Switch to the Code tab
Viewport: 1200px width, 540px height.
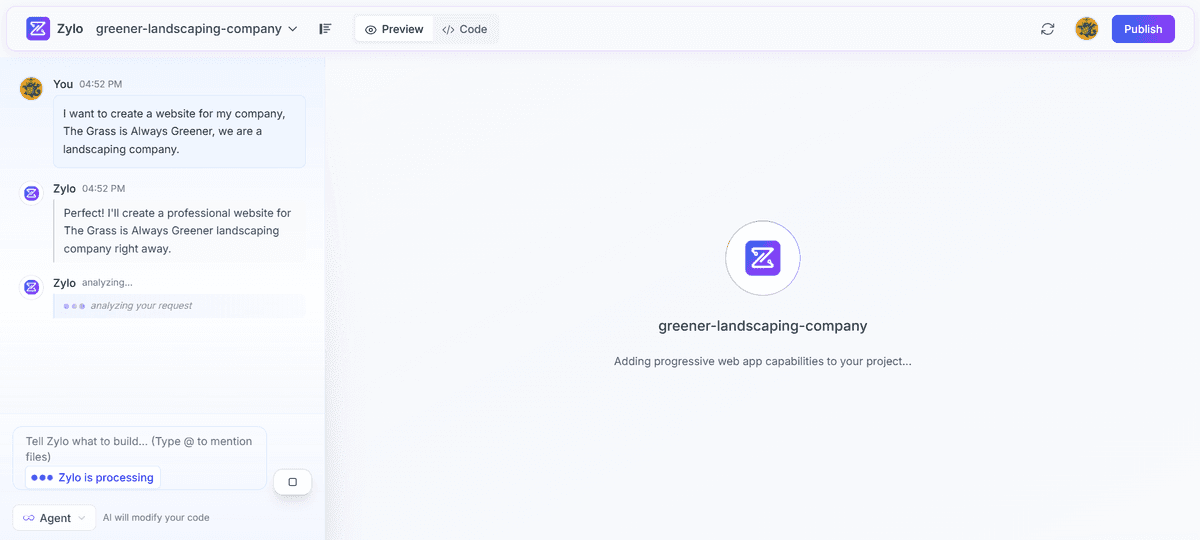(465, 29)
